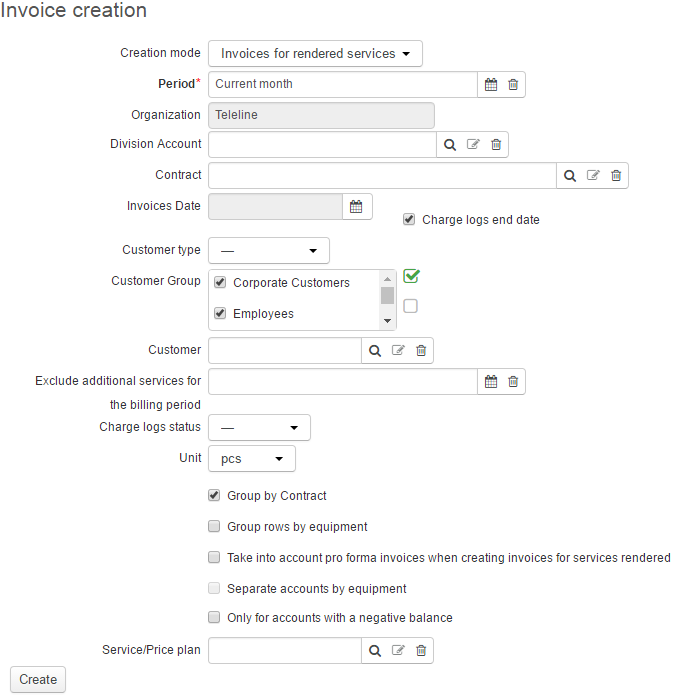Select all customer groups with green check
The width and height of the screenshot is (675, 695).
(411, 276)
